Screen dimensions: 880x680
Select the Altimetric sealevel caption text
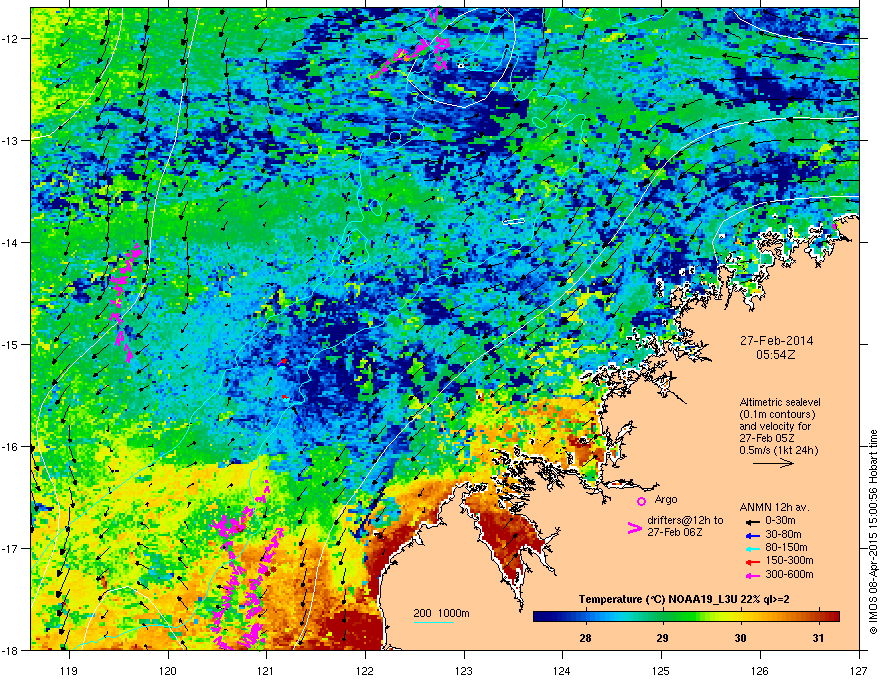(780, 402)
